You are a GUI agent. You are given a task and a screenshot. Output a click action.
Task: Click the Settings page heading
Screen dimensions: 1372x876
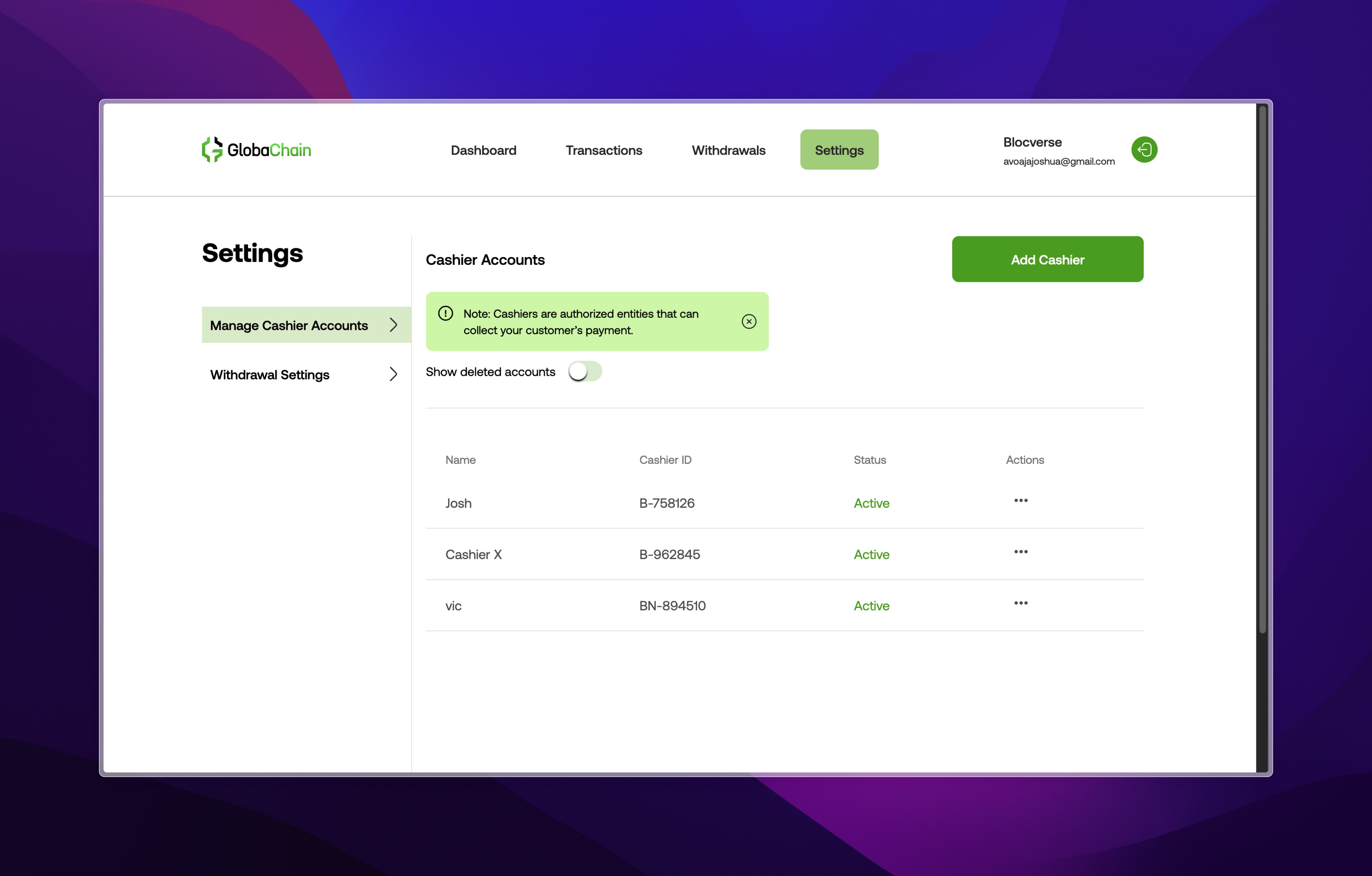pyautogui.click(x=252, y=253)
